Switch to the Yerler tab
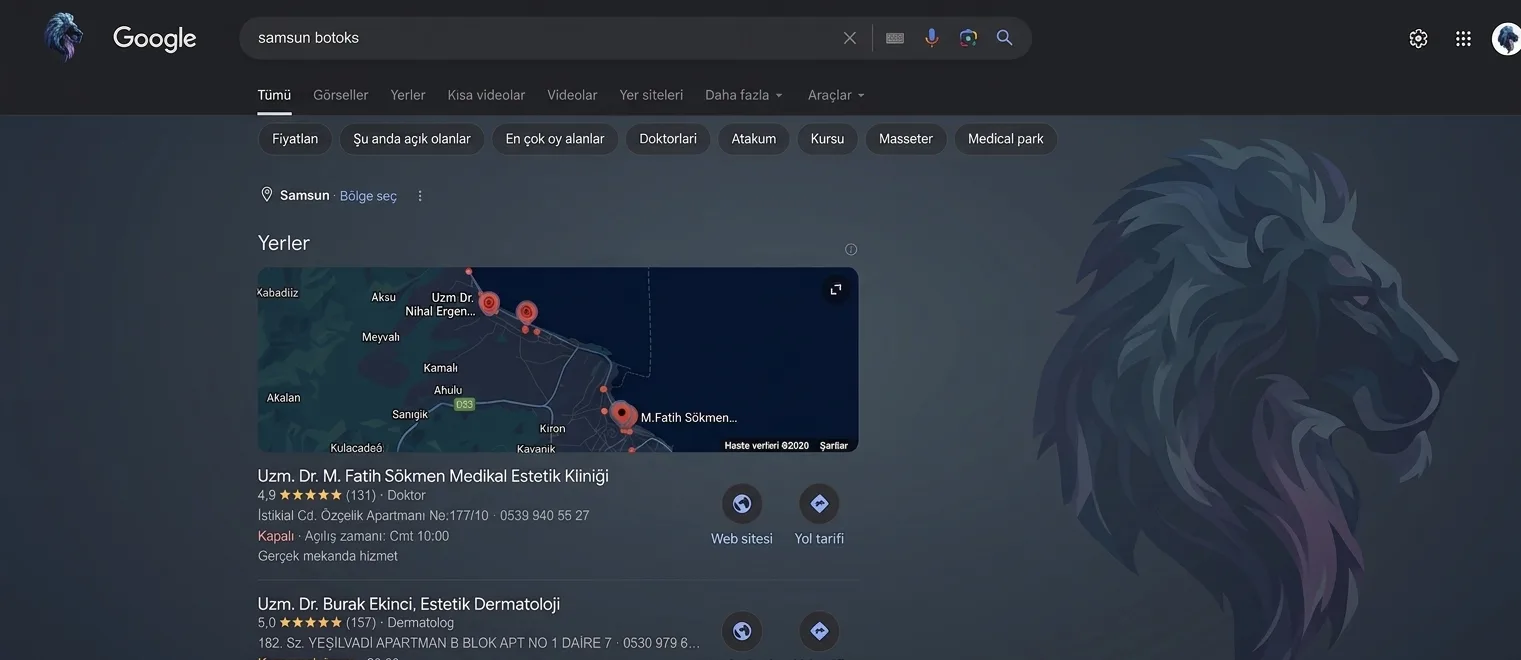 point(408,95)
